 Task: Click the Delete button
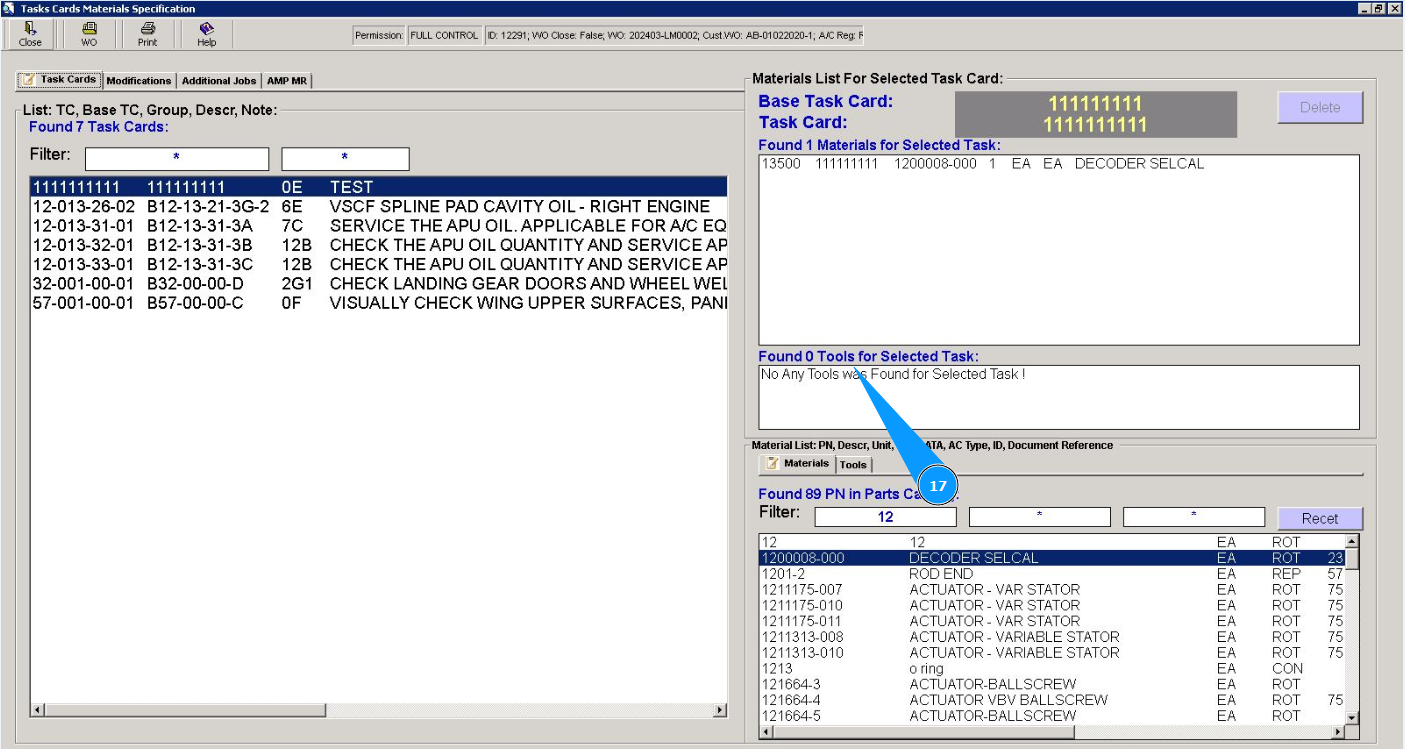click(1320, 107)
